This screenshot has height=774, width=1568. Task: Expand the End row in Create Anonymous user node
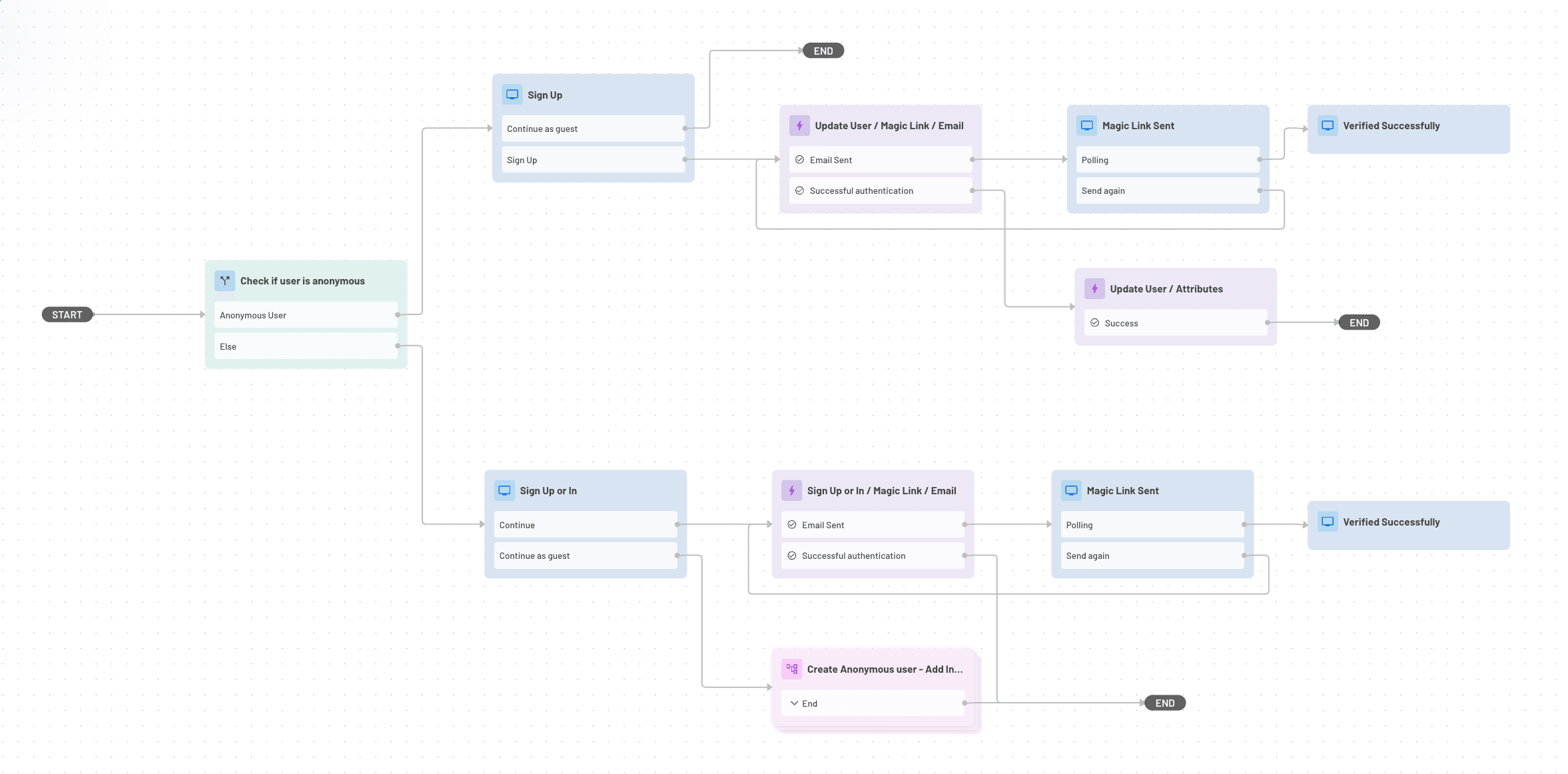(x=794, y=703)
